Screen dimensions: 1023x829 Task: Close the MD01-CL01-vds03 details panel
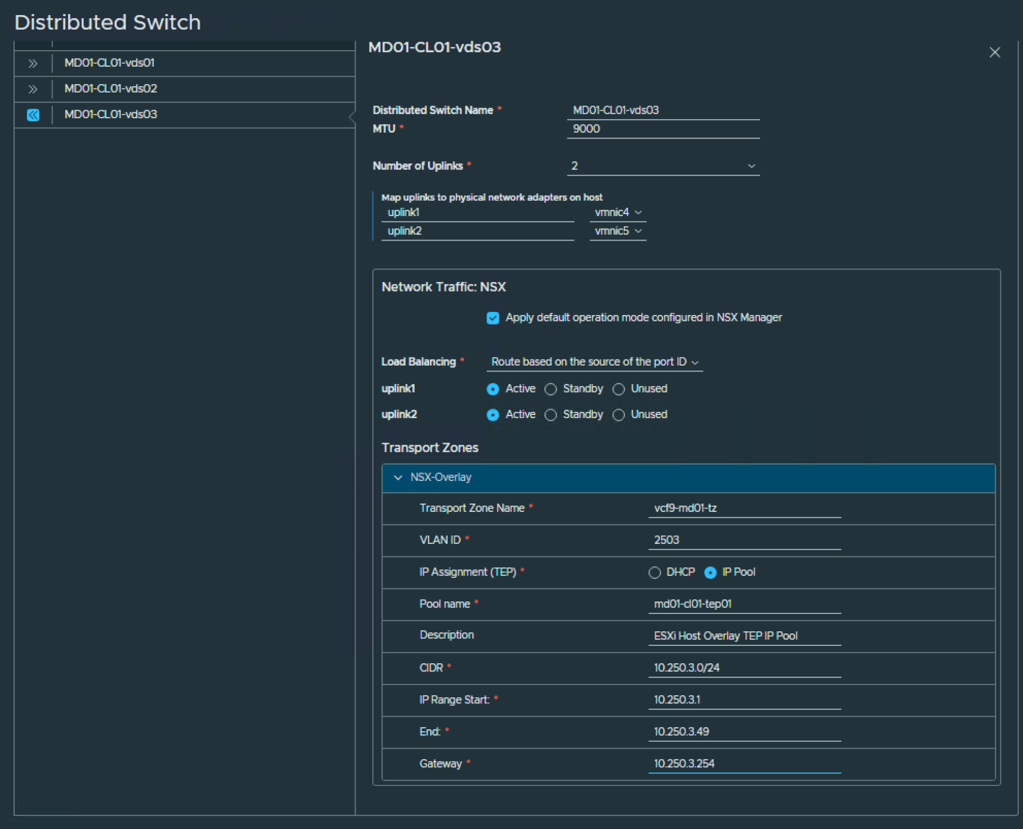tap(994, 52)
